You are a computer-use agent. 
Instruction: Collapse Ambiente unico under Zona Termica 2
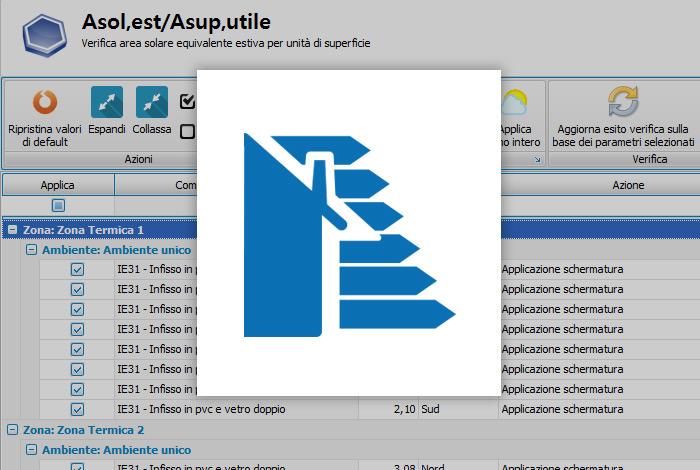tap(31, 449)
